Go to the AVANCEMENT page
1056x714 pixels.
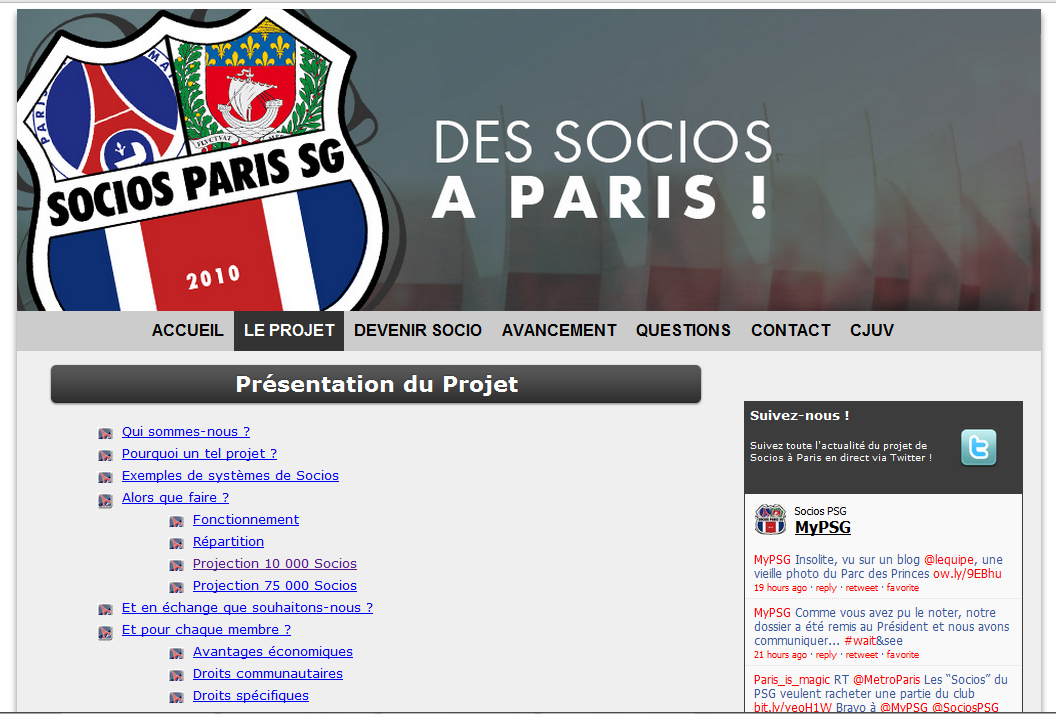(559, 331)
